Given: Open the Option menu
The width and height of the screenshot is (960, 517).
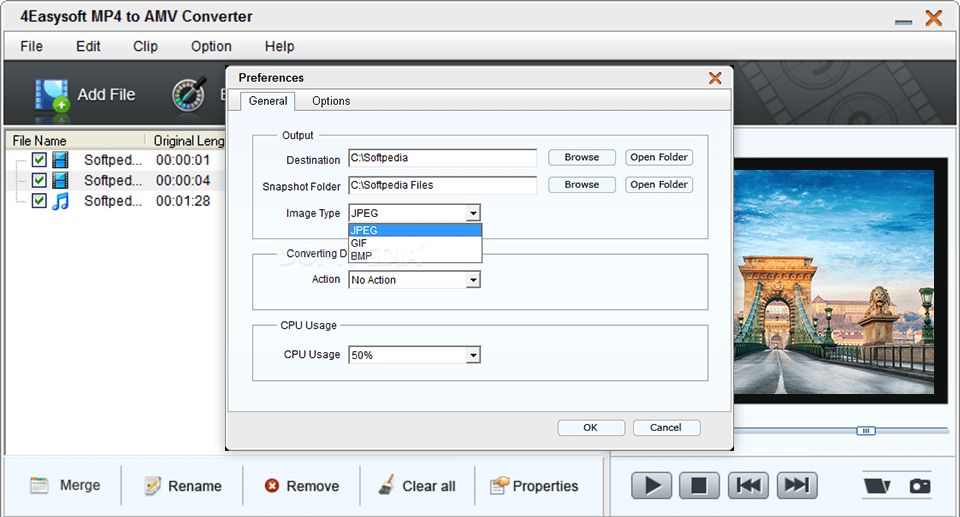Looking at the screenshot, I should [211, 47].
